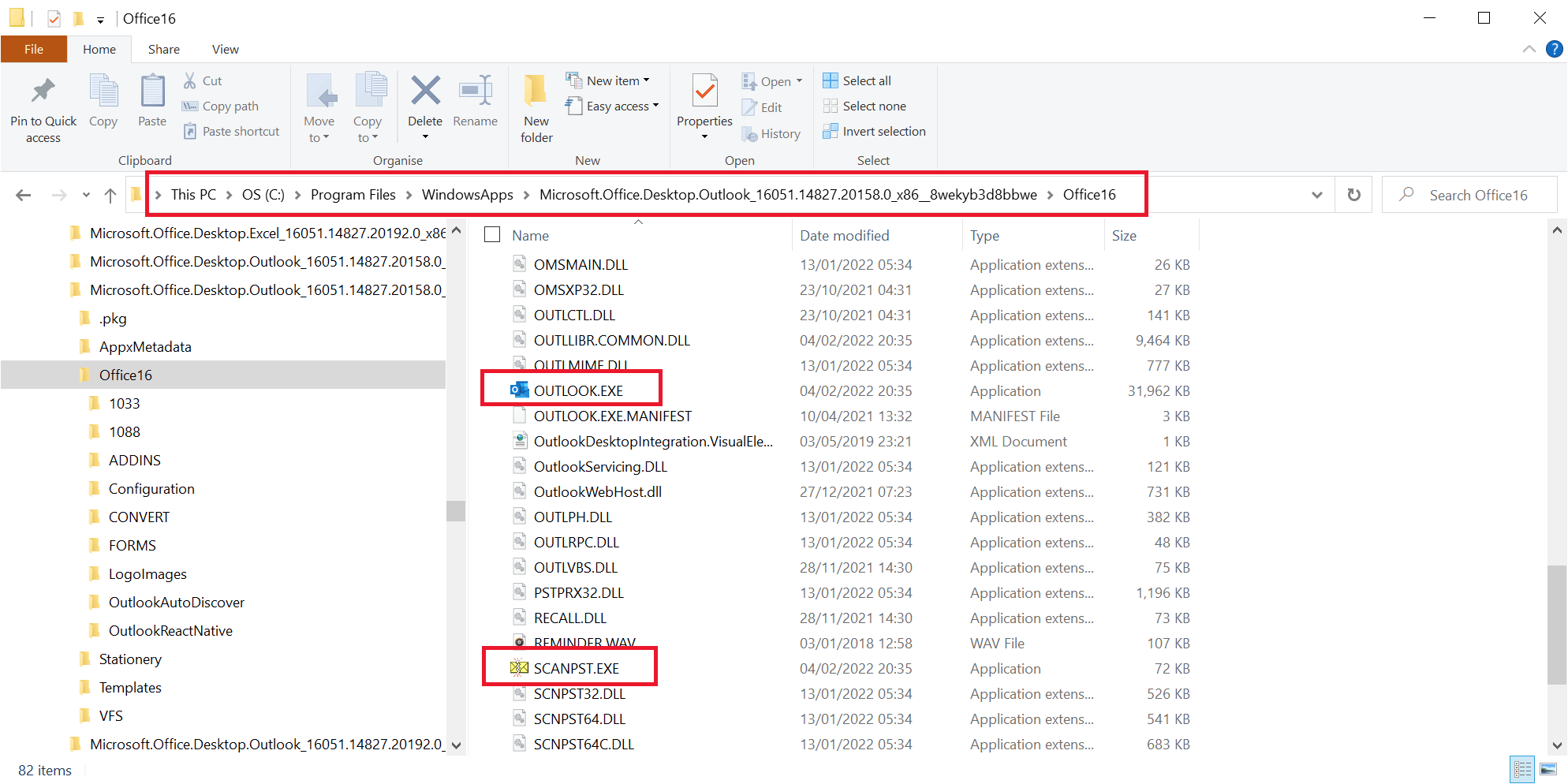Click Invert selection in ribbon
Screen dimensions: 1568x784
tap(874, 131)
